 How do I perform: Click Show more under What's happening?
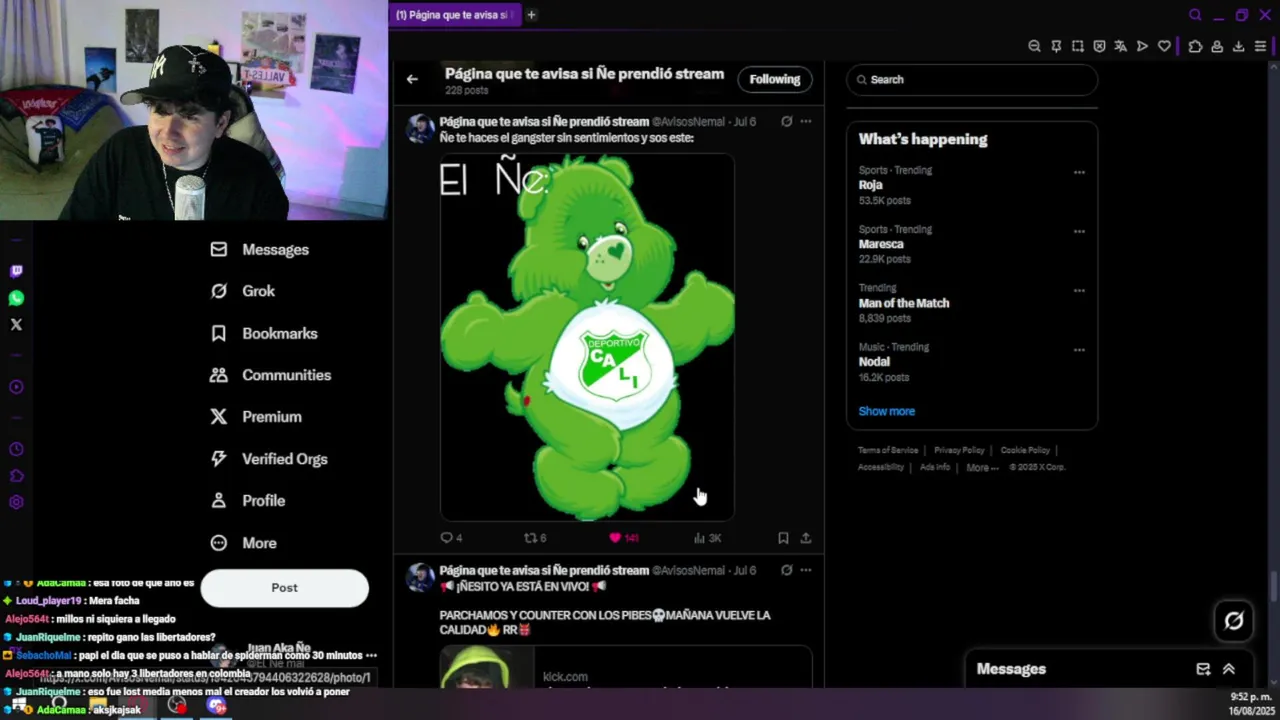tap(886, 411)
